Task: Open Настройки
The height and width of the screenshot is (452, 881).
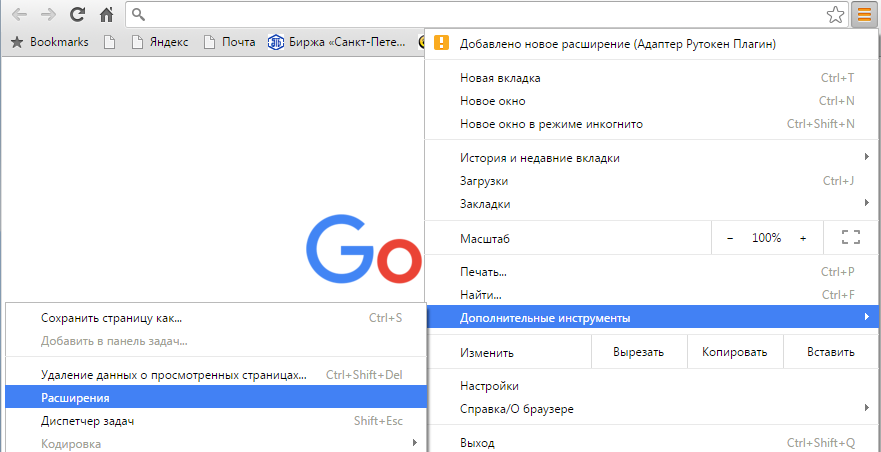Action: click(652, 386)
